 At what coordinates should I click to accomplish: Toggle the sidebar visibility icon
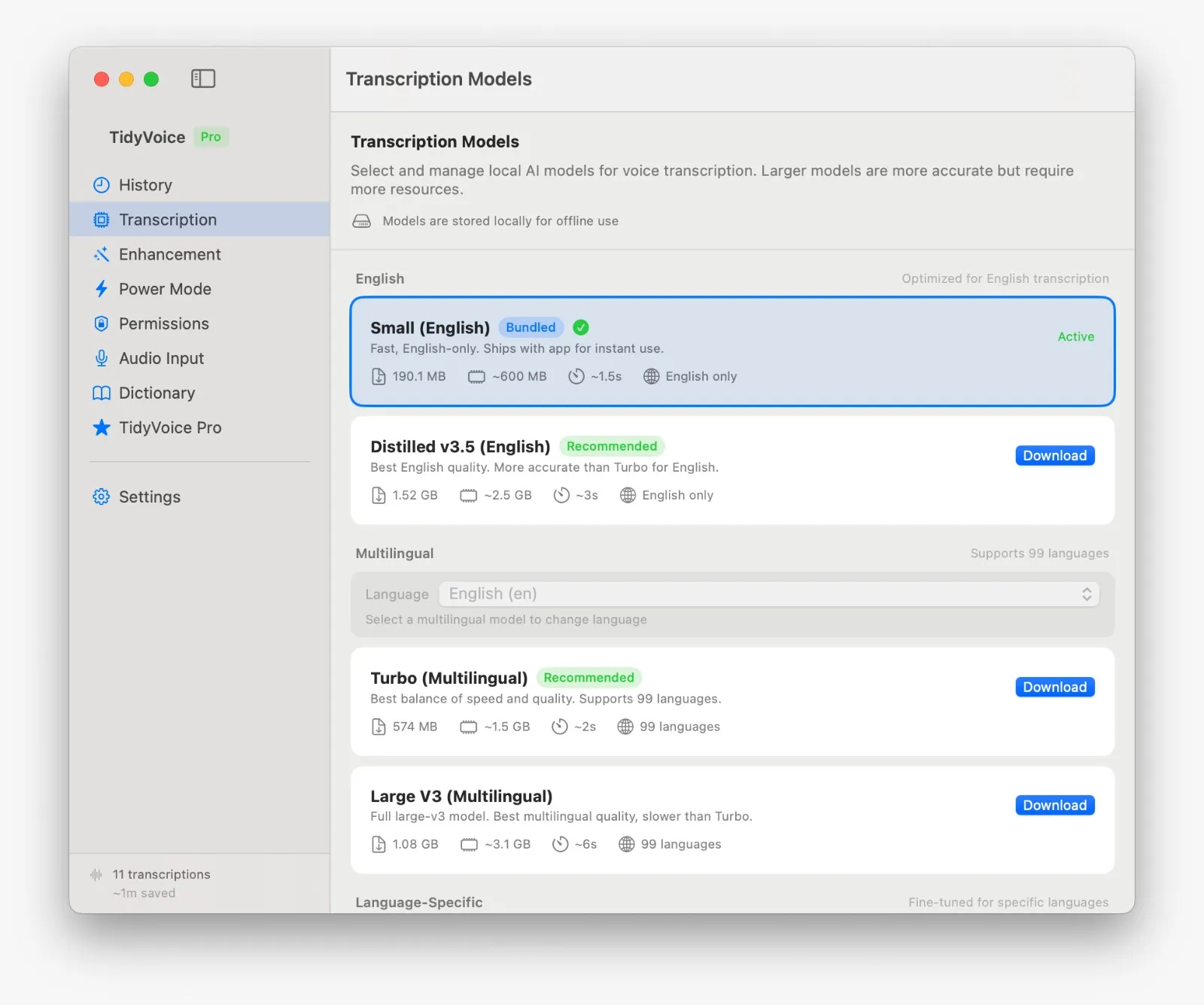[x=203, y=78]
